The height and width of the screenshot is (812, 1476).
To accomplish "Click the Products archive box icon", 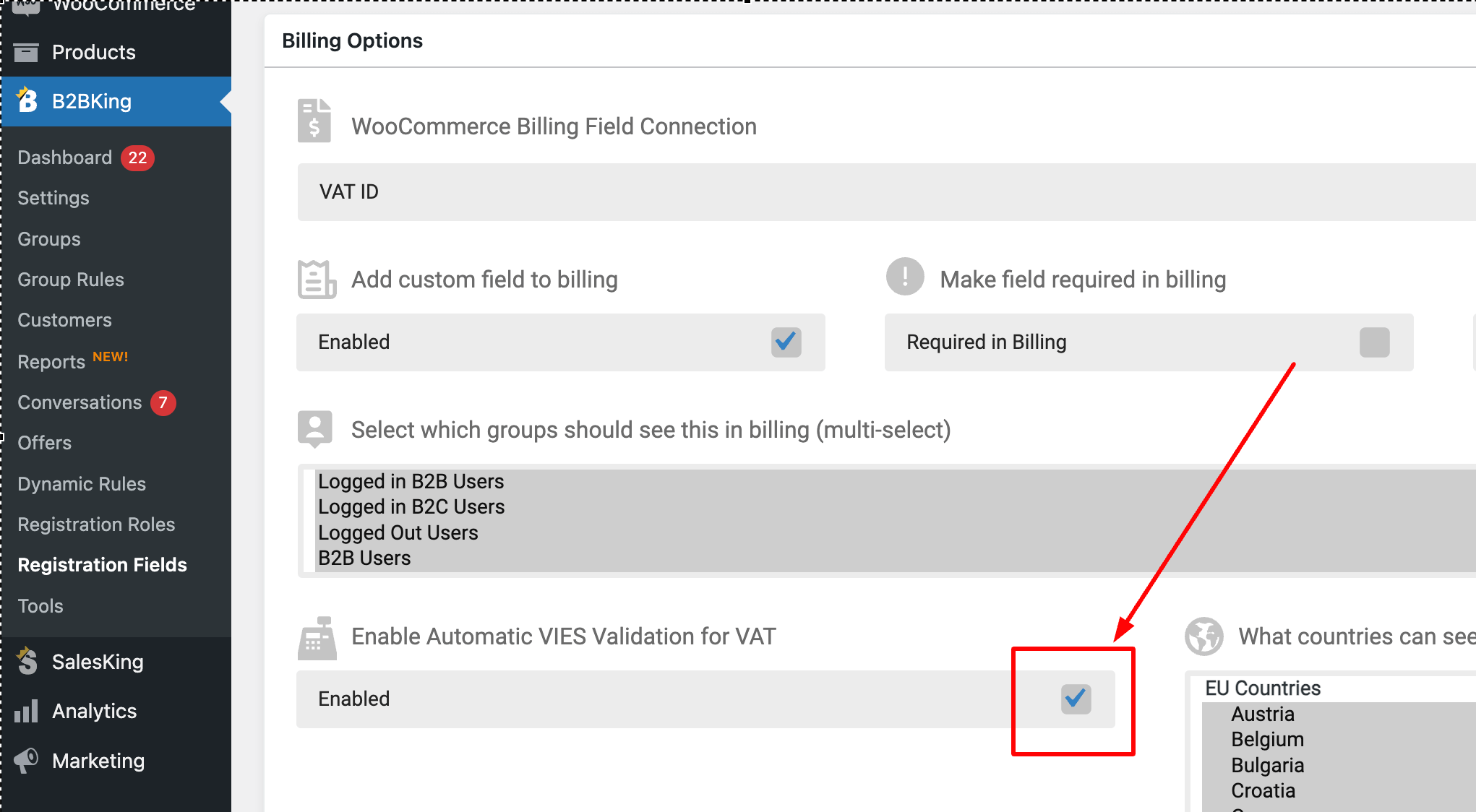I will (x=26, y=52).
